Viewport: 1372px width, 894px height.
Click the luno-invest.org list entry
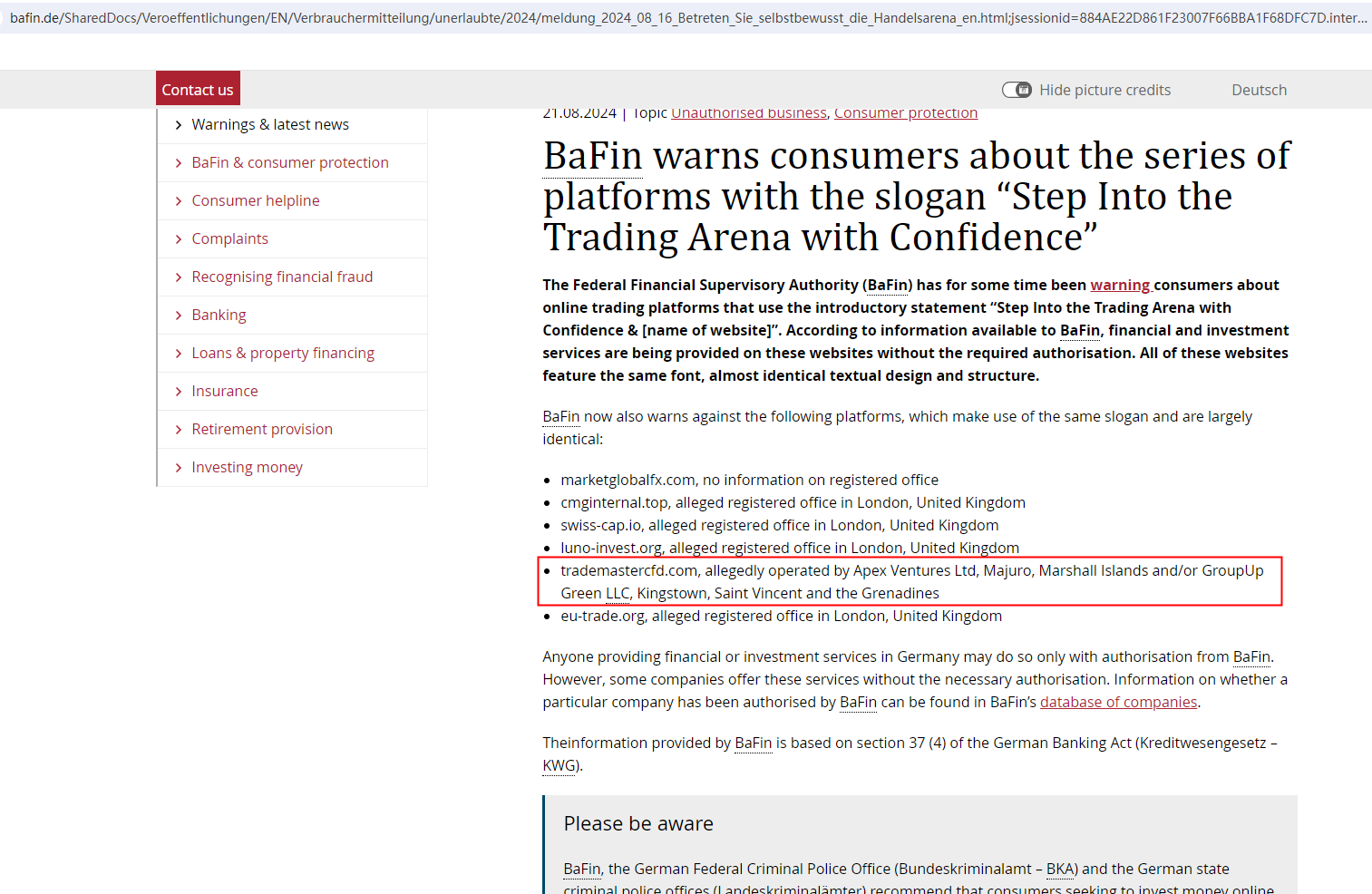pyautogui.click(x=790, y=548)
